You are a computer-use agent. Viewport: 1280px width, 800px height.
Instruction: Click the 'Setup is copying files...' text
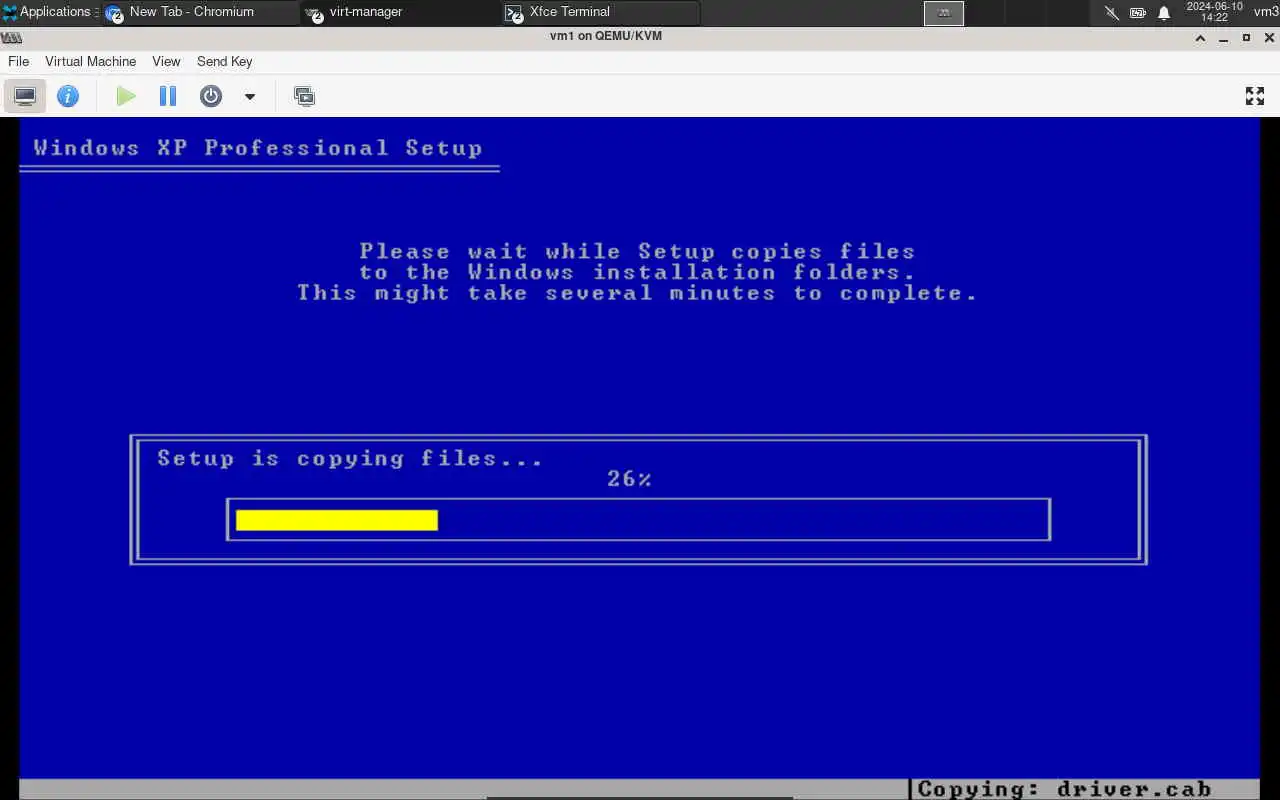pos(350,459)
